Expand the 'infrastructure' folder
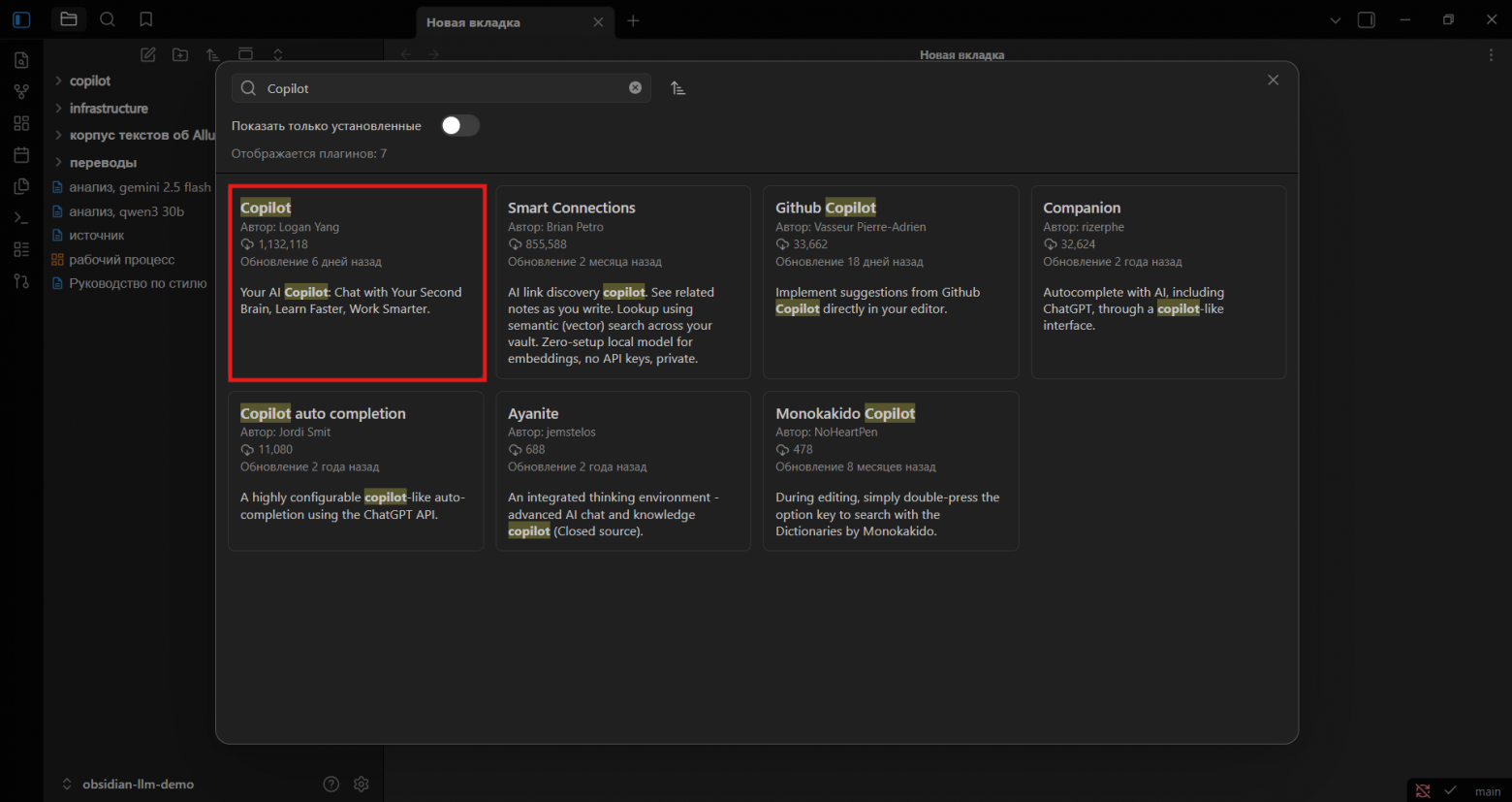The height and width of the screenshot is (802, 1512). coord(109,109)
